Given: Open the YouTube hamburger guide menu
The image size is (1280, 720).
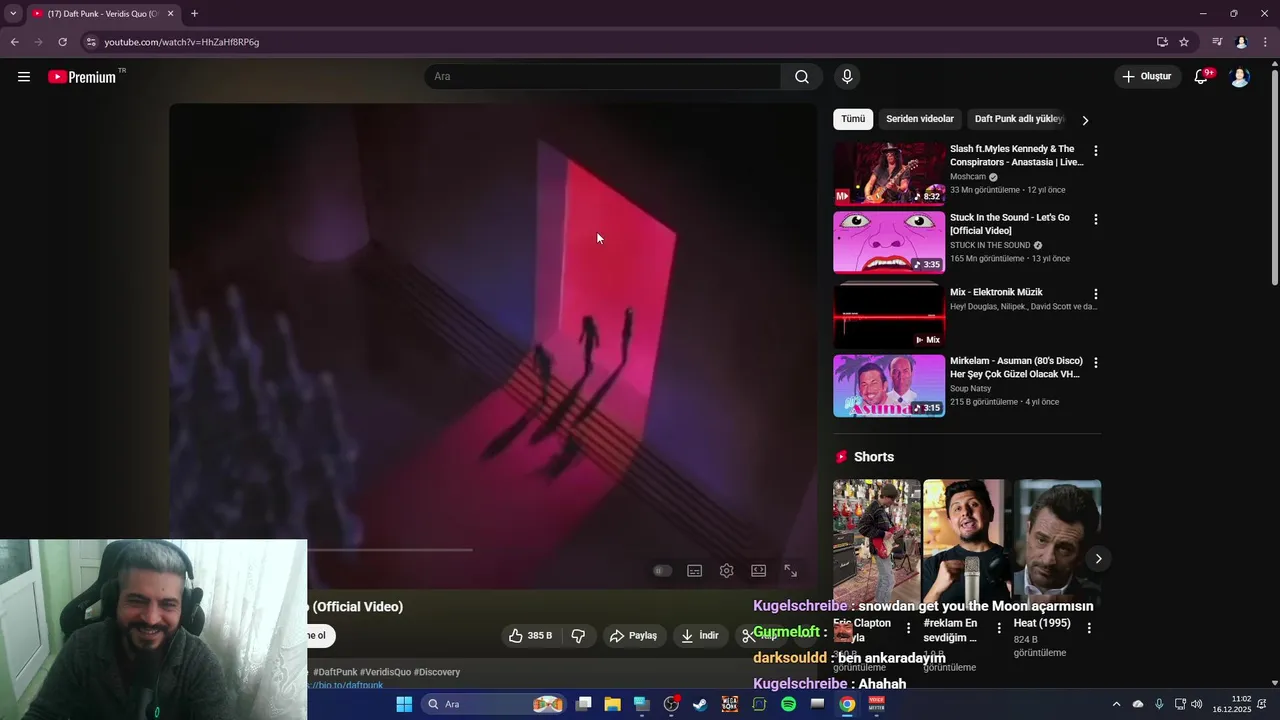Looking at the screenshot, I should tap(24, 77).
